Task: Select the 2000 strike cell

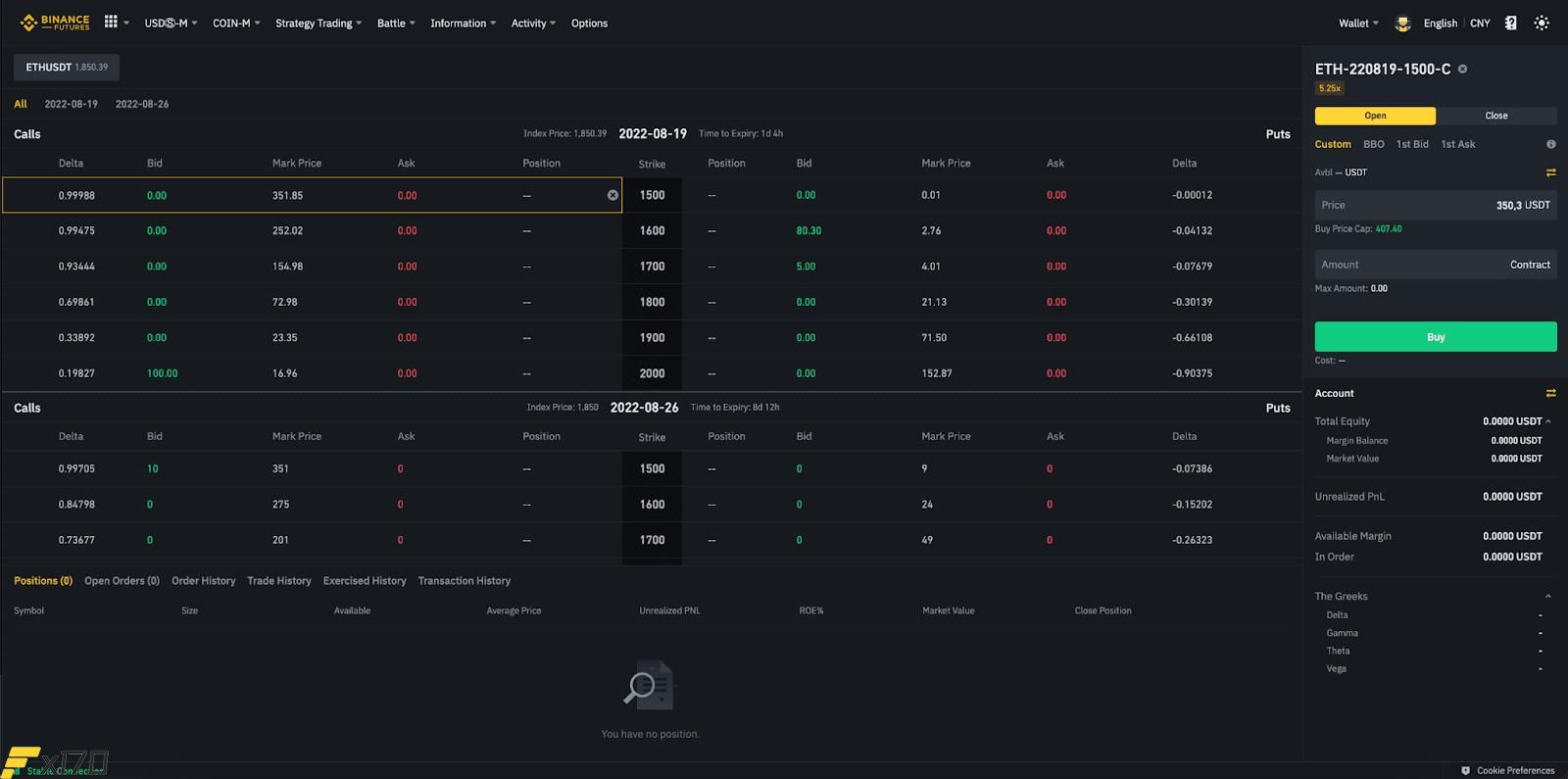Action: tap(652, 373)
